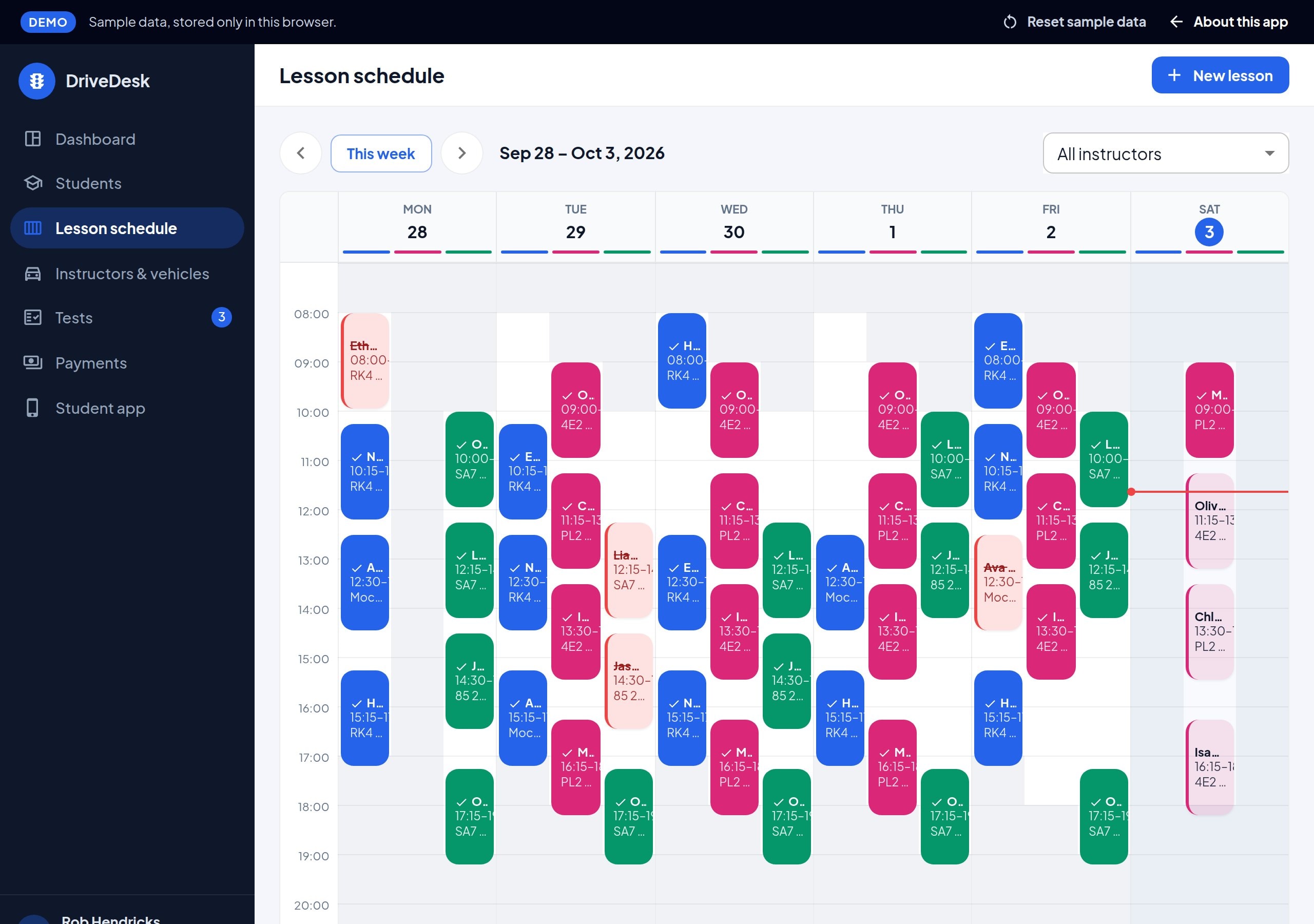Open cancelled Ava... lesson on Friday 12:30
The width and height of the screenshot is (1314, 924).
coord(998,583)
